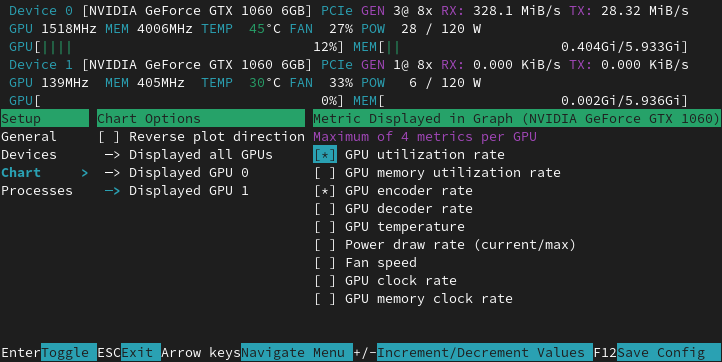Viewport: 722px width, 362px height.
Task: Click the Device 0 label
Action: pyautogui.click(x=41, y=11)
